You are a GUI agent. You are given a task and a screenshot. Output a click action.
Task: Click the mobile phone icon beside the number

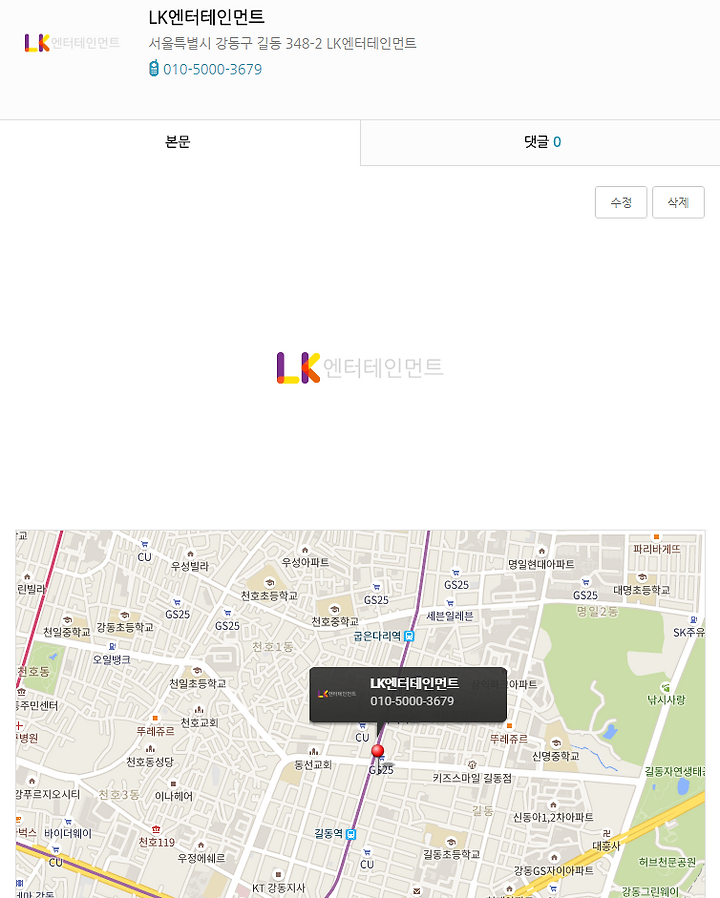154,68
